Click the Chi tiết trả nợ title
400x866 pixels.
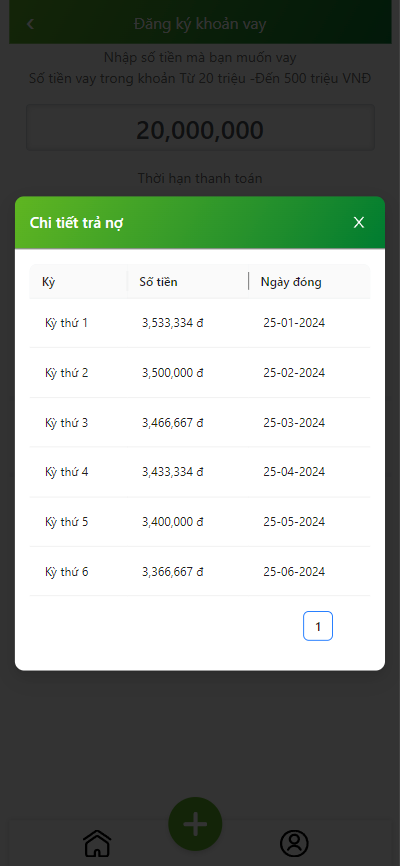(x=76, y=223)
